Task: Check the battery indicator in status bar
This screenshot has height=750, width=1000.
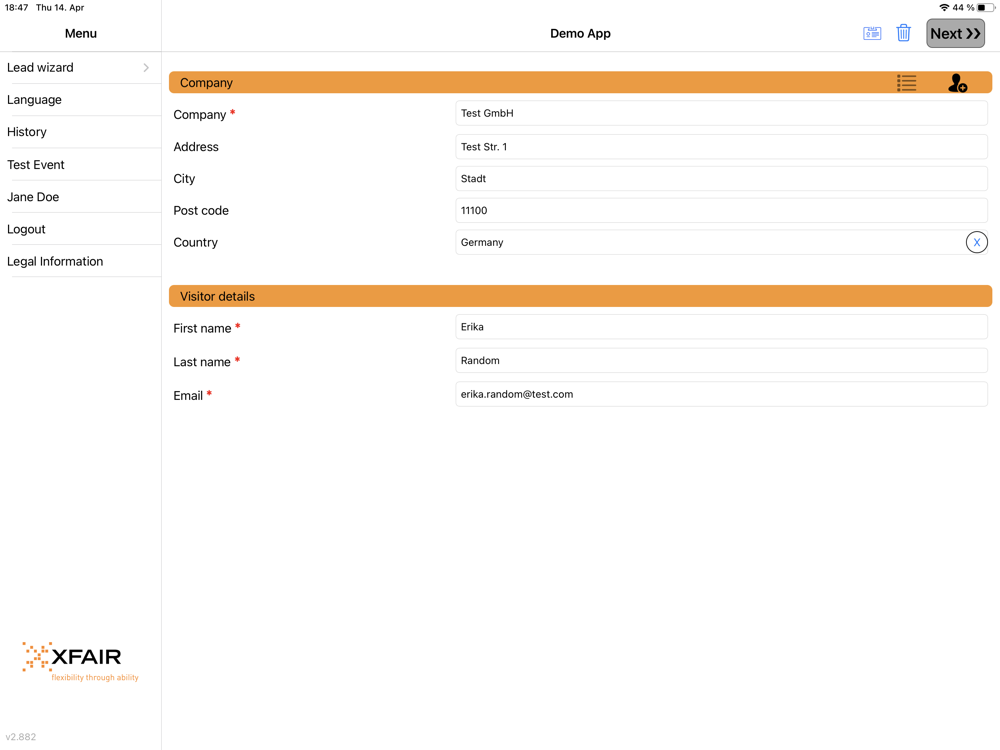Action: (986, 8)
